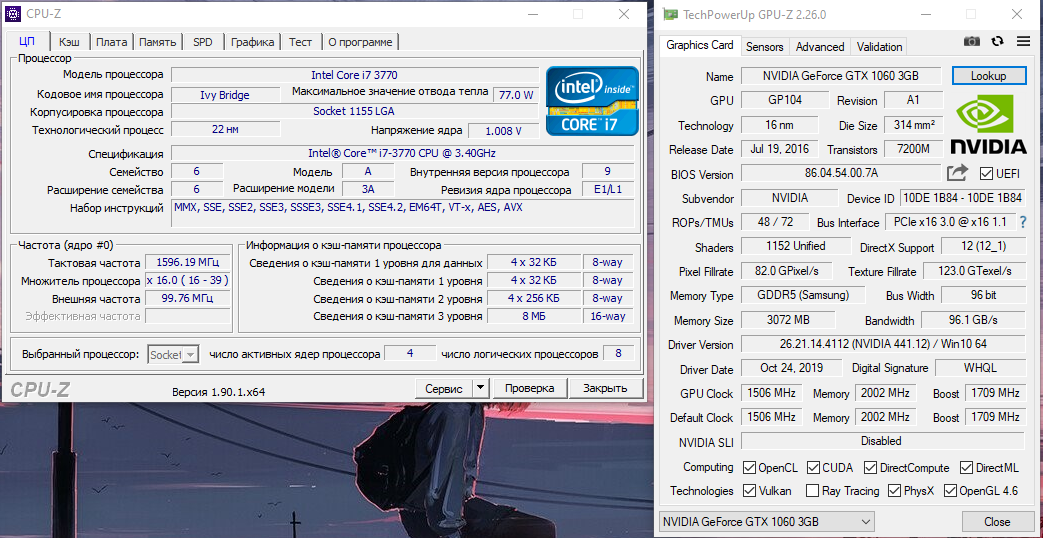Viewport: 1043px width, 538px height.
Task: Open the GPU-Z hamburger menu
Action: (x=1023, y=41)
